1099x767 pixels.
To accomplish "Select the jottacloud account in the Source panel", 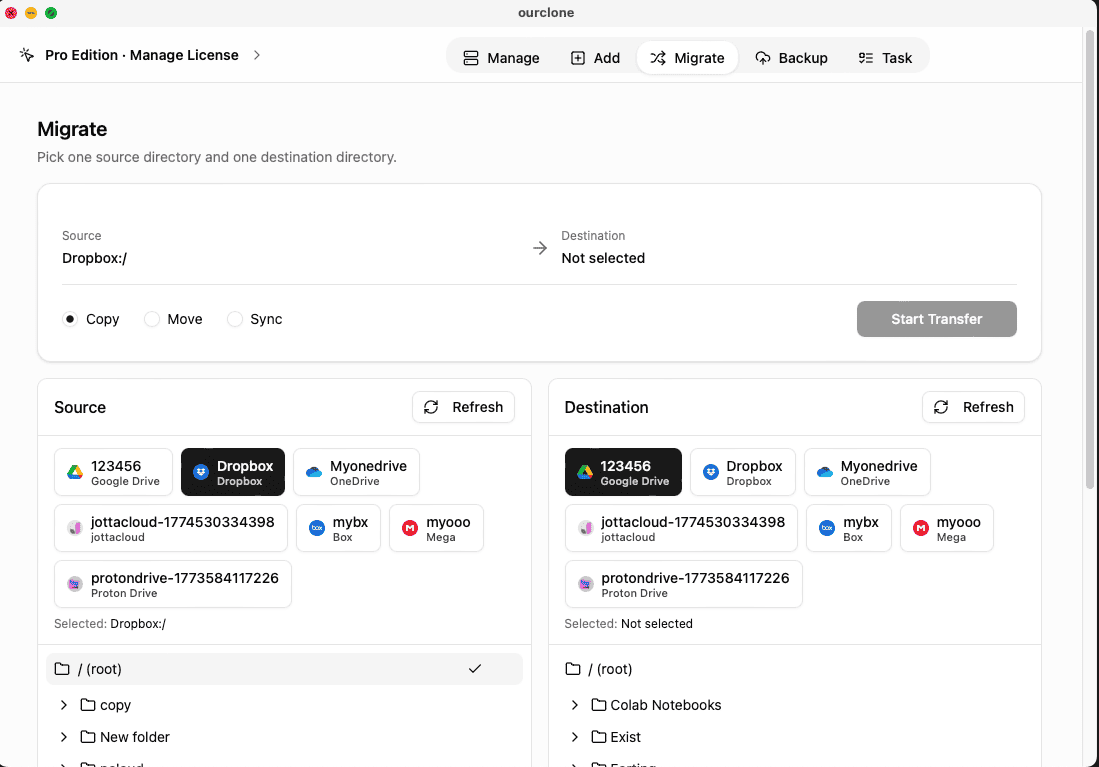I will (170, 528).
